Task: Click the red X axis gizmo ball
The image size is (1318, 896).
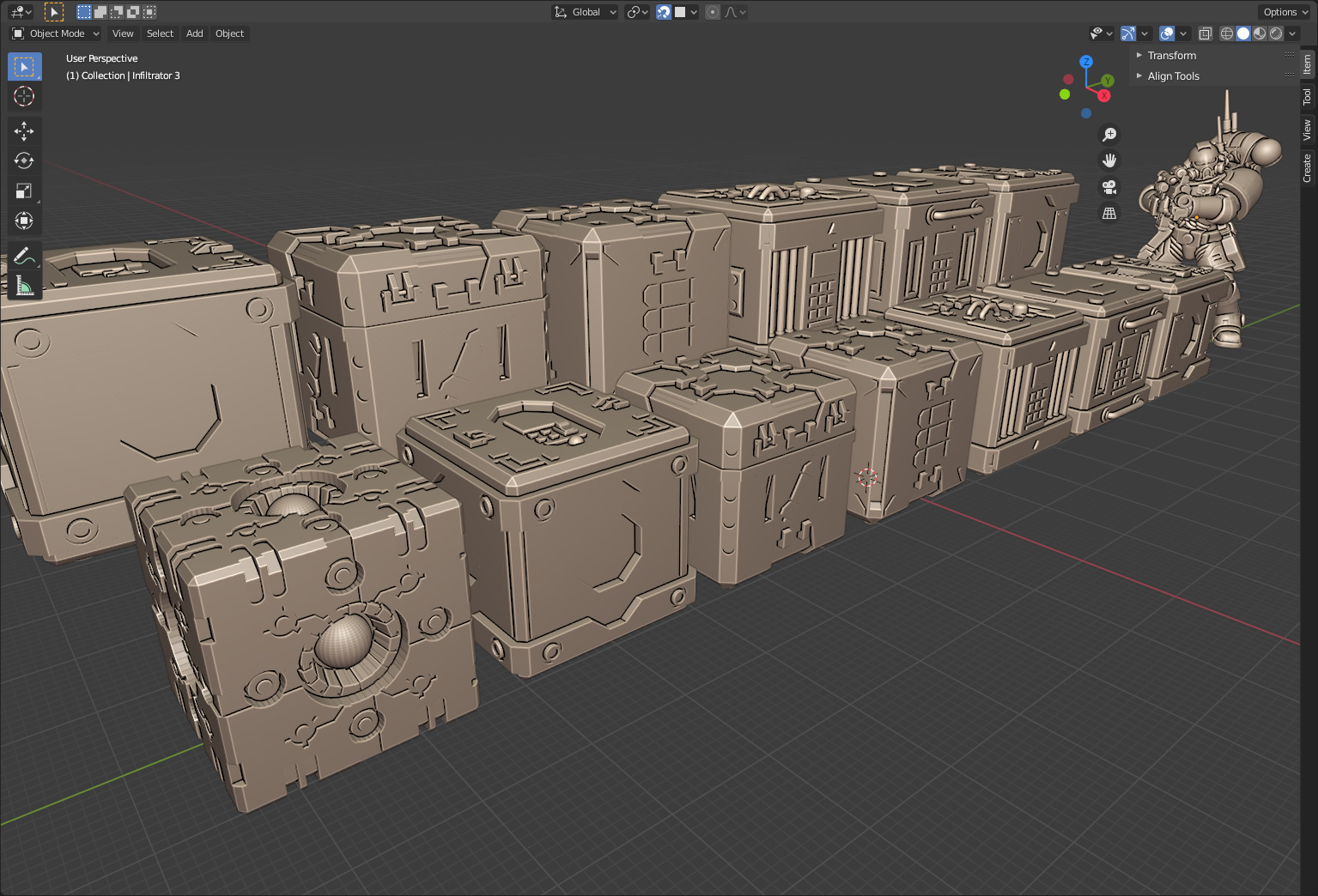Action: click(x=1104, y=95)
